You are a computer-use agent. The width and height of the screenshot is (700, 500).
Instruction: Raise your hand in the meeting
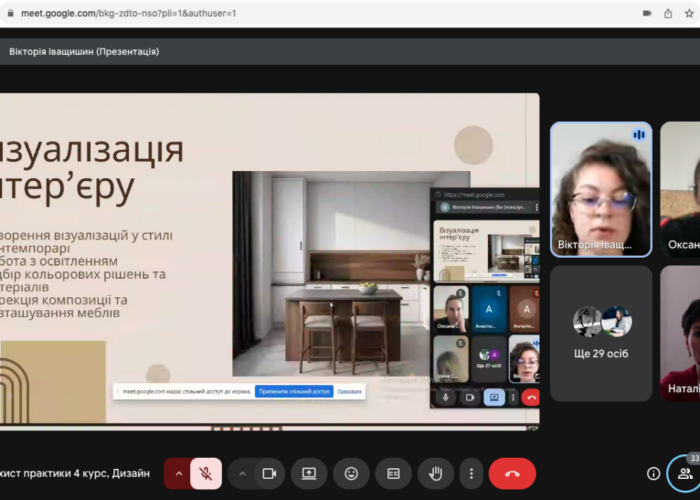click(x=435, y=473)
